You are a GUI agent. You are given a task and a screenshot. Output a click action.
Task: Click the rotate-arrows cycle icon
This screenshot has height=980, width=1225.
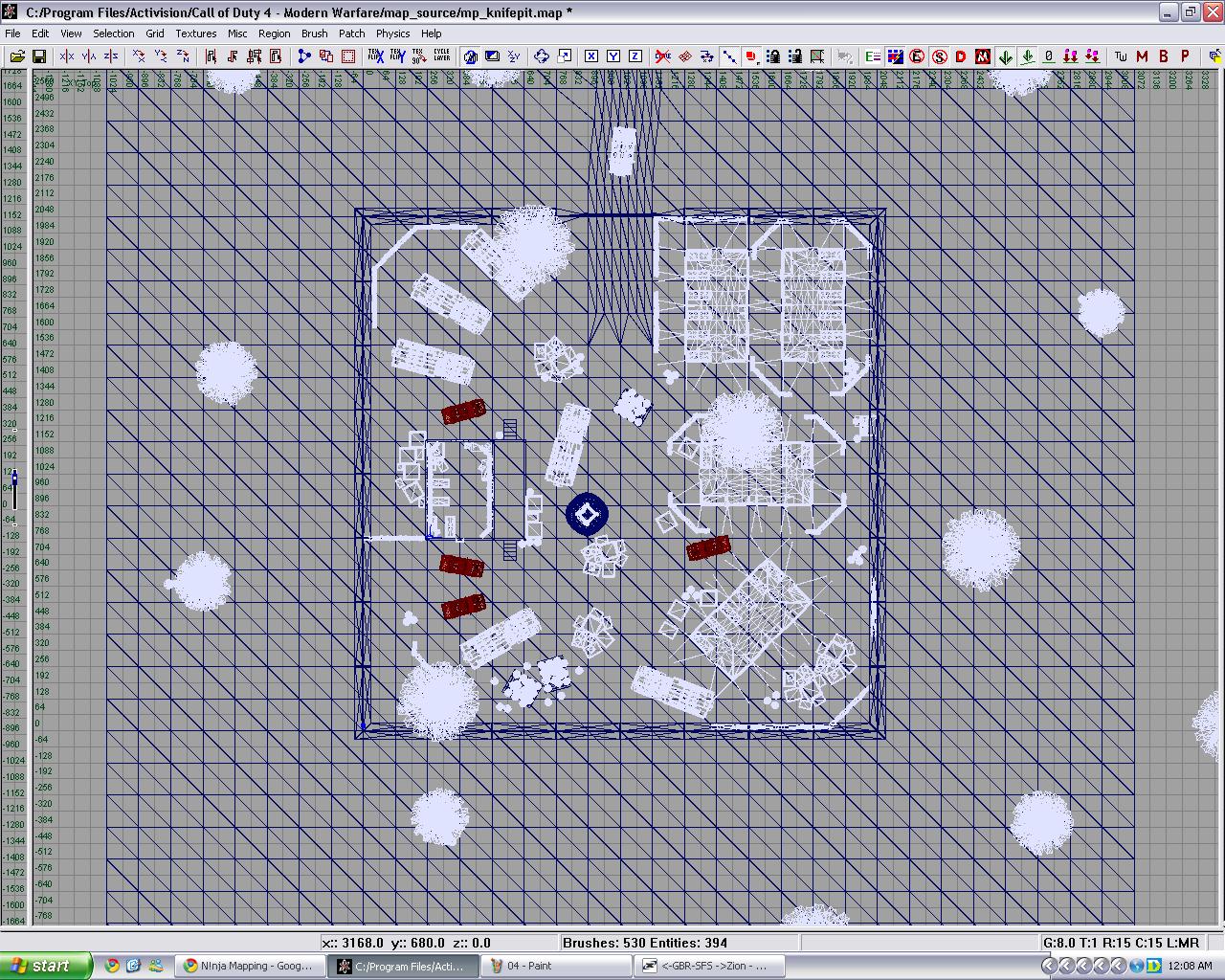point(542,56)
